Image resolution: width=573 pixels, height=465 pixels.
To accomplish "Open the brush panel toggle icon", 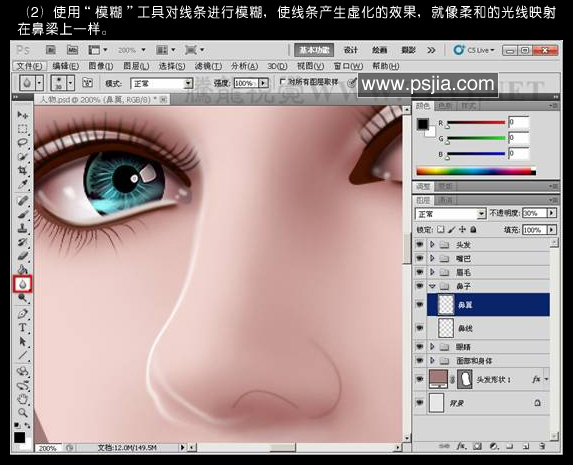I will coord(87,83).
